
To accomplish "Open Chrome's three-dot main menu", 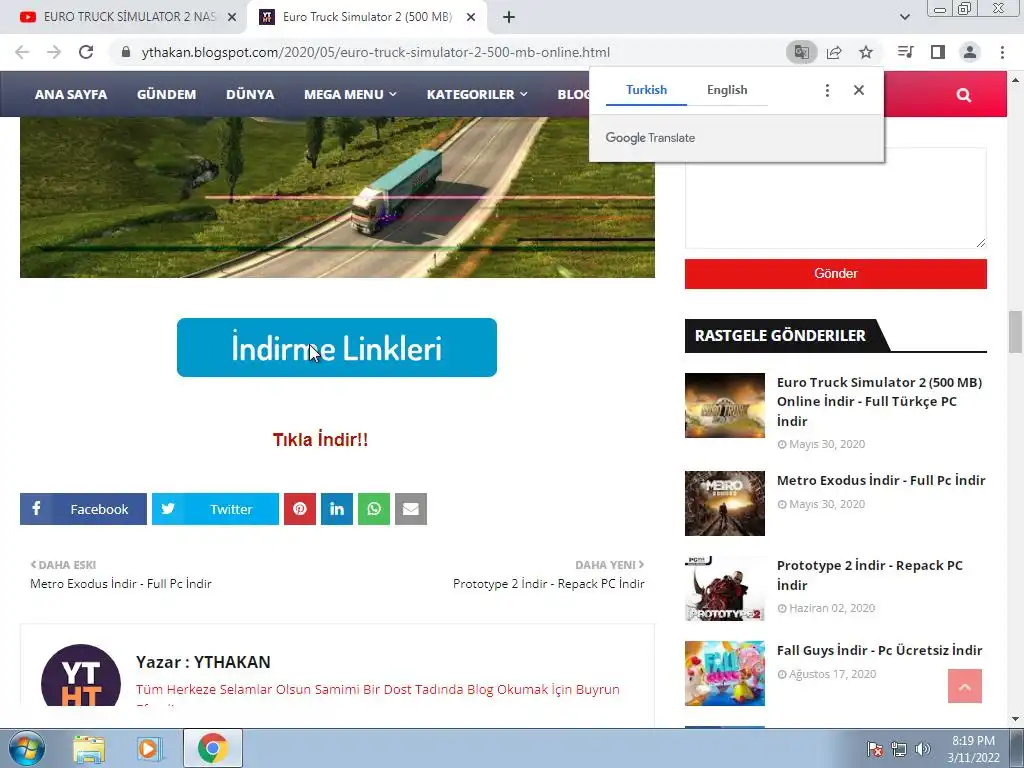I will tap(1002, 52).
